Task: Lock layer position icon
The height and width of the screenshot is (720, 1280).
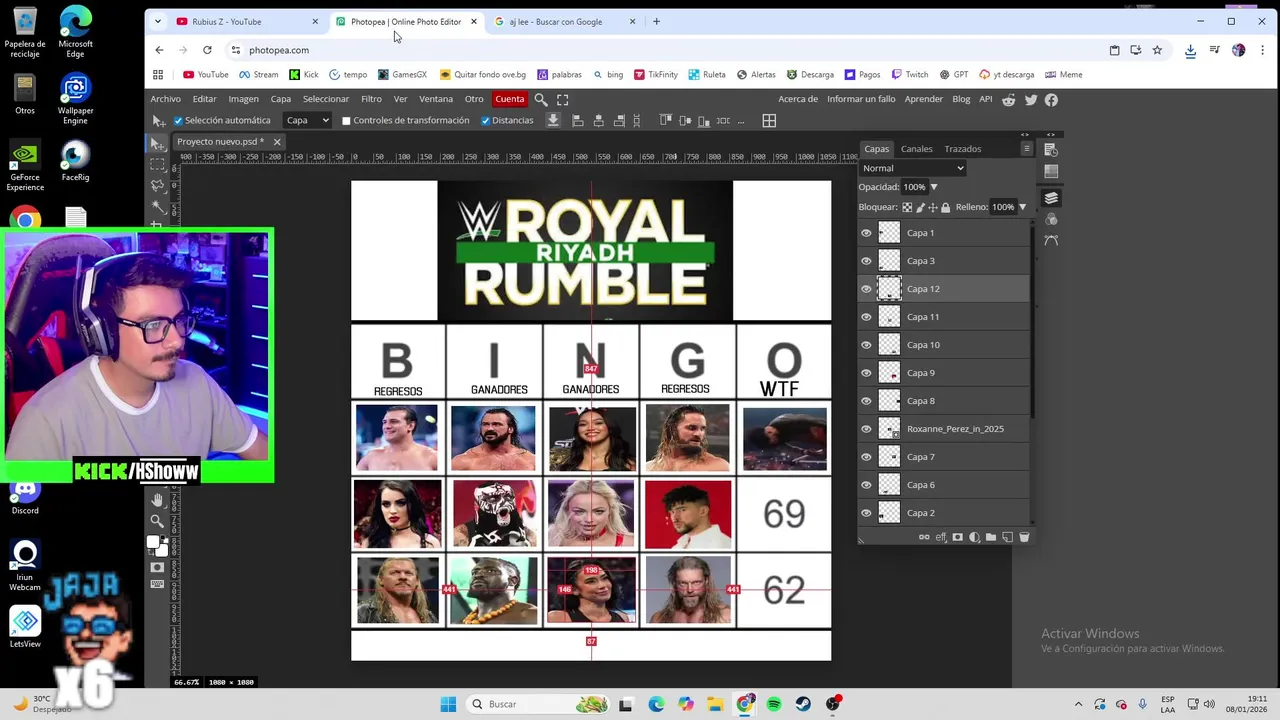Action: 933,207
